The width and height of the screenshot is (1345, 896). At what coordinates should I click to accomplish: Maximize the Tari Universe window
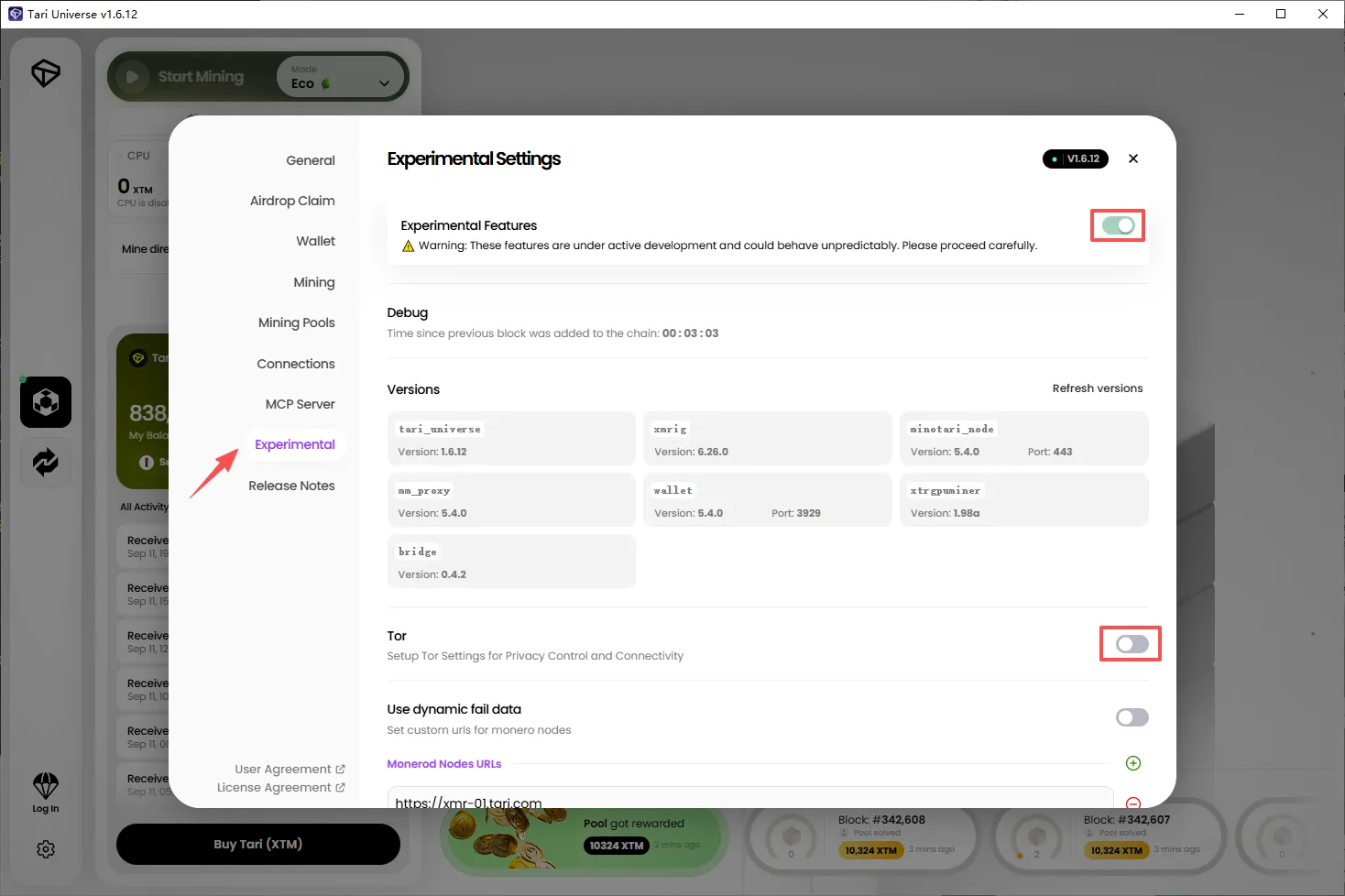1281,14
